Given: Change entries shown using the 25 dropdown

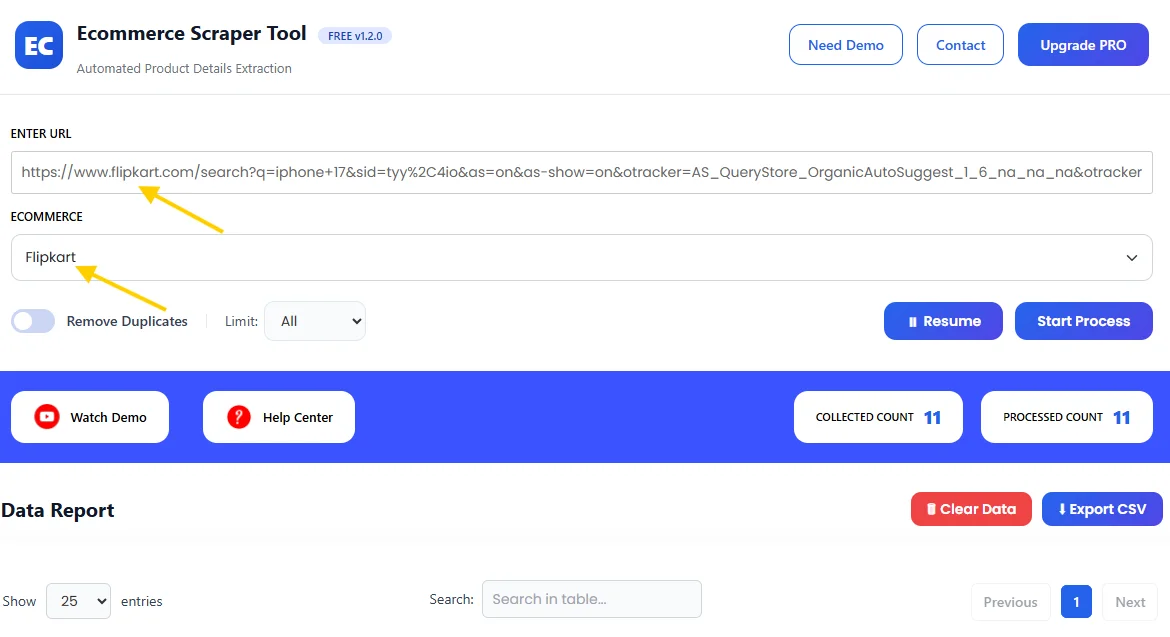Looking at the screenshot, I should coord(78,601).
